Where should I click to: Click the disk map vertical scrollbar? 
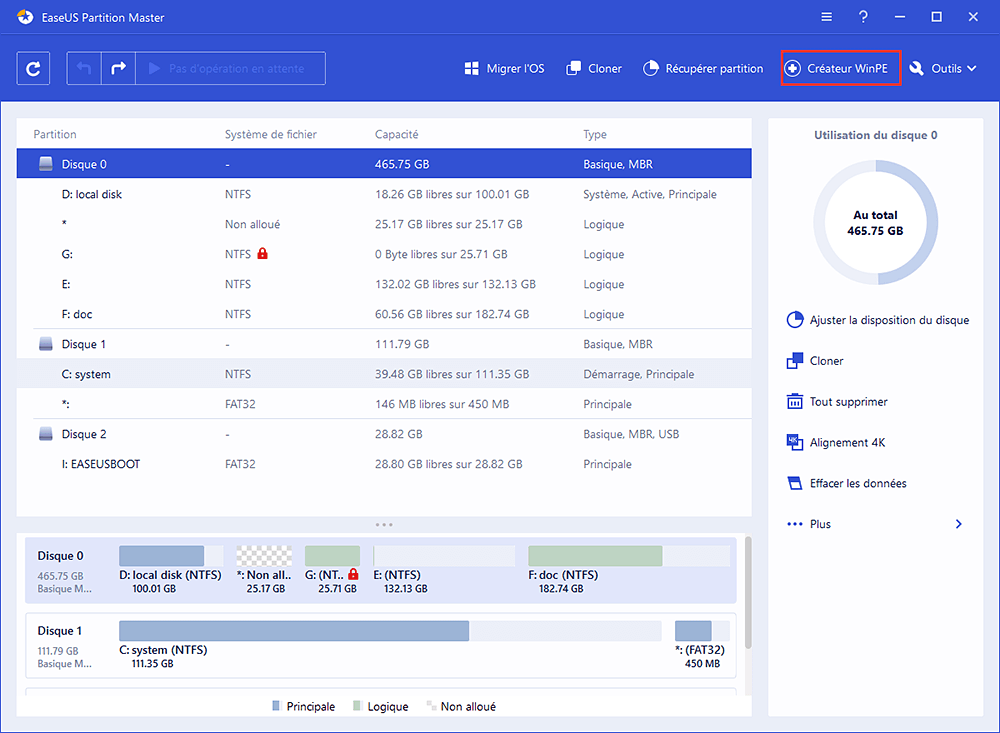(747, 593)
